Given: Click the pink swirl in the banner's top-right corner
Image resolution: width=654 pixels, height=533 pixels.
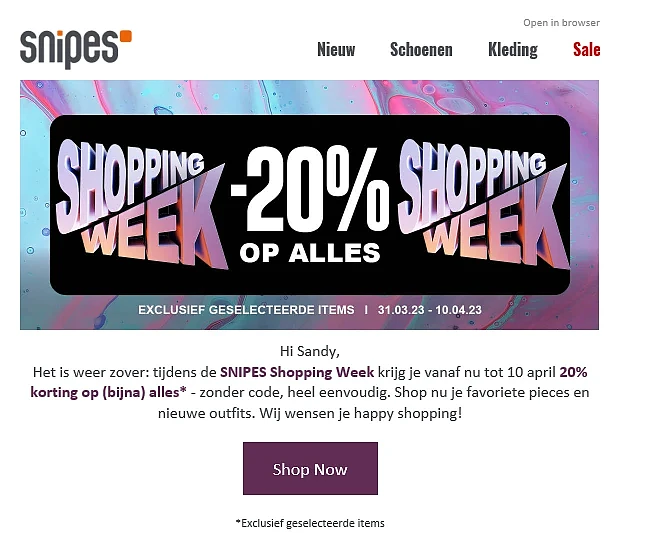Looking at the screenshot, I should [x=555, y=96].
